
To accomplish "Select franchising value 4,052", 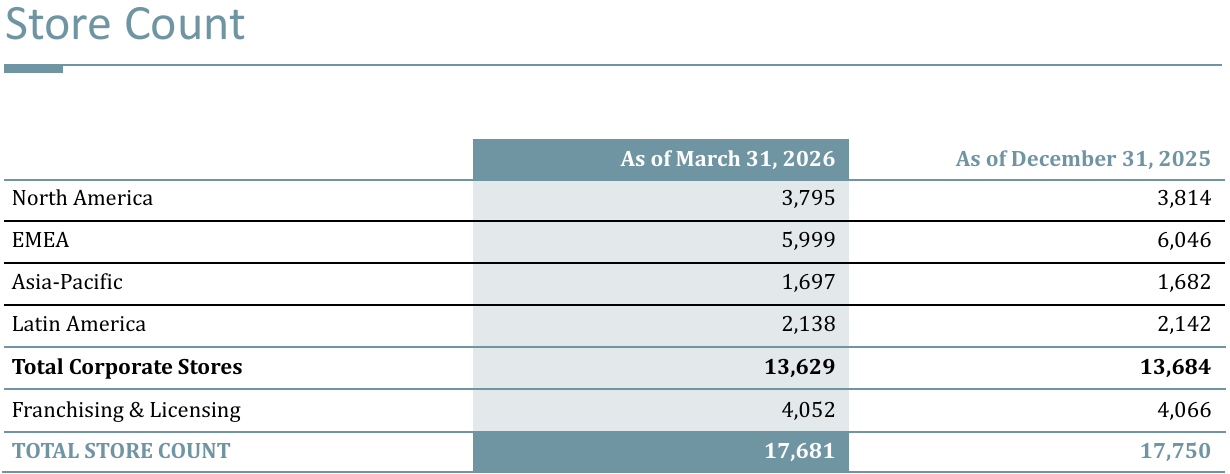I will (808, 410).
